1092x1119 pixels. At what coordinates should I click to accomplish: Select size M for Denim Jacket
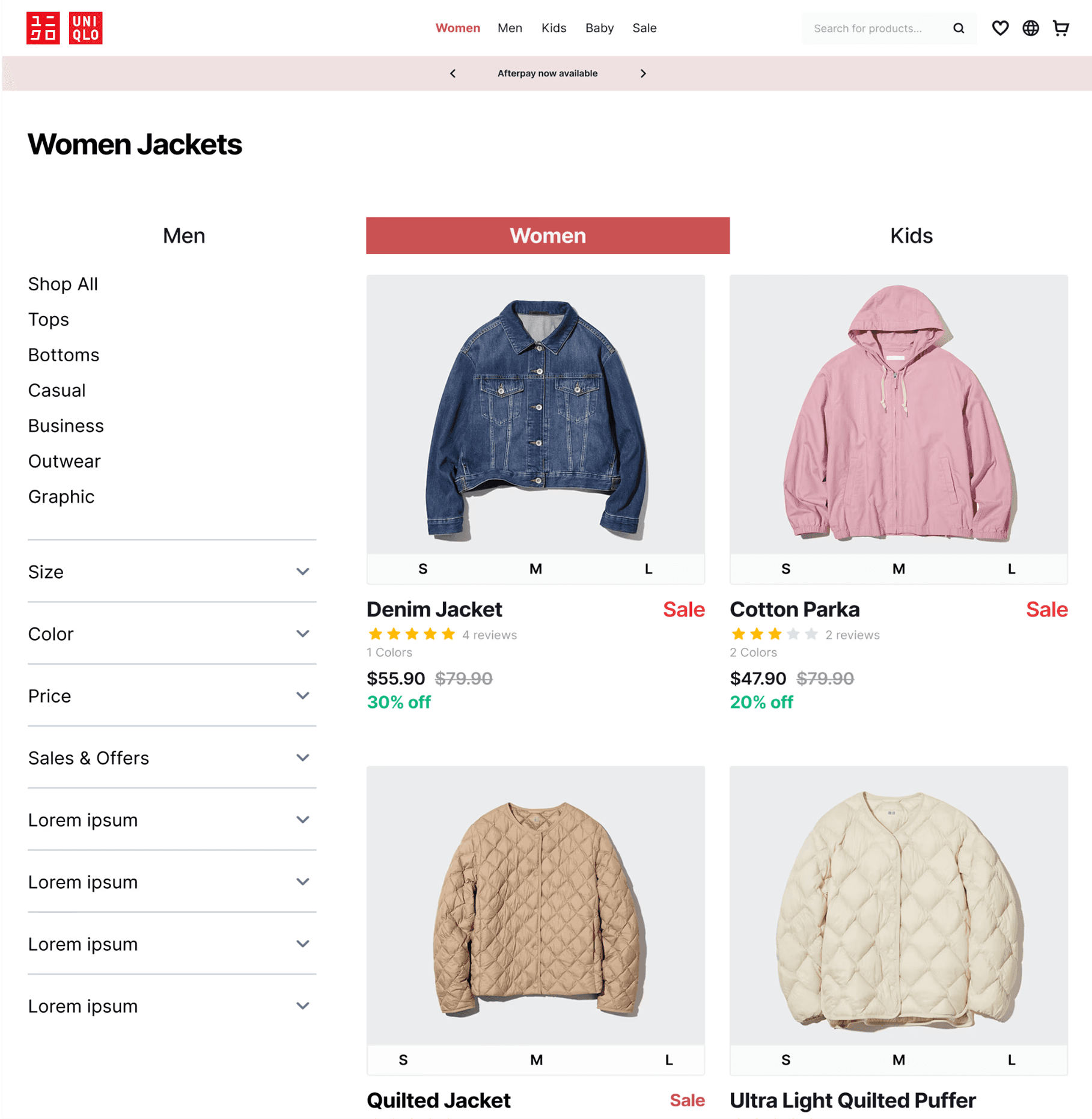(x=535, y=569)
